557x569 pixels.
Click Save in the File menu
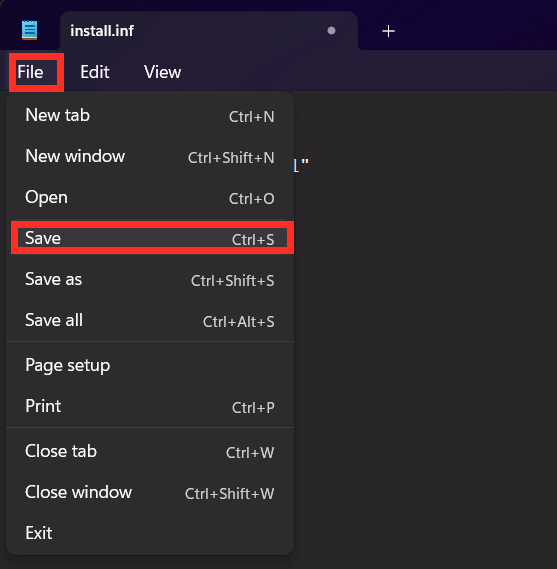[152, 238]
